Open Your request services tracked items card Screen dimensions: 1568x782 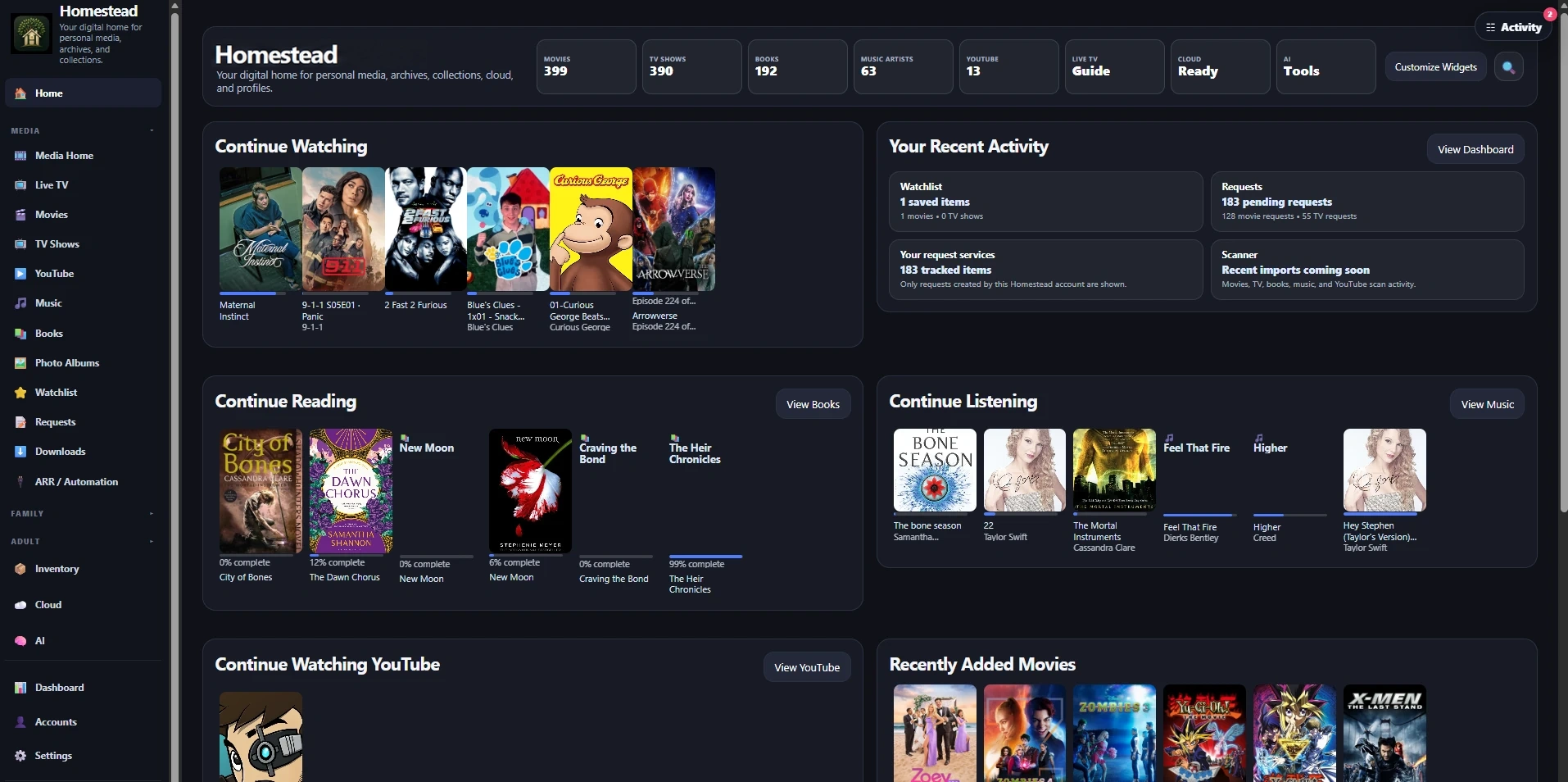[x=1045, y=270]
